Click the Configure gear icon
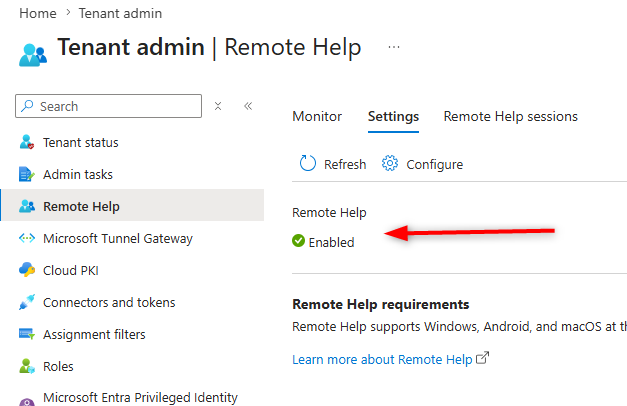The width and height of the screenshot is (627, 406). [x=390, y=163]
